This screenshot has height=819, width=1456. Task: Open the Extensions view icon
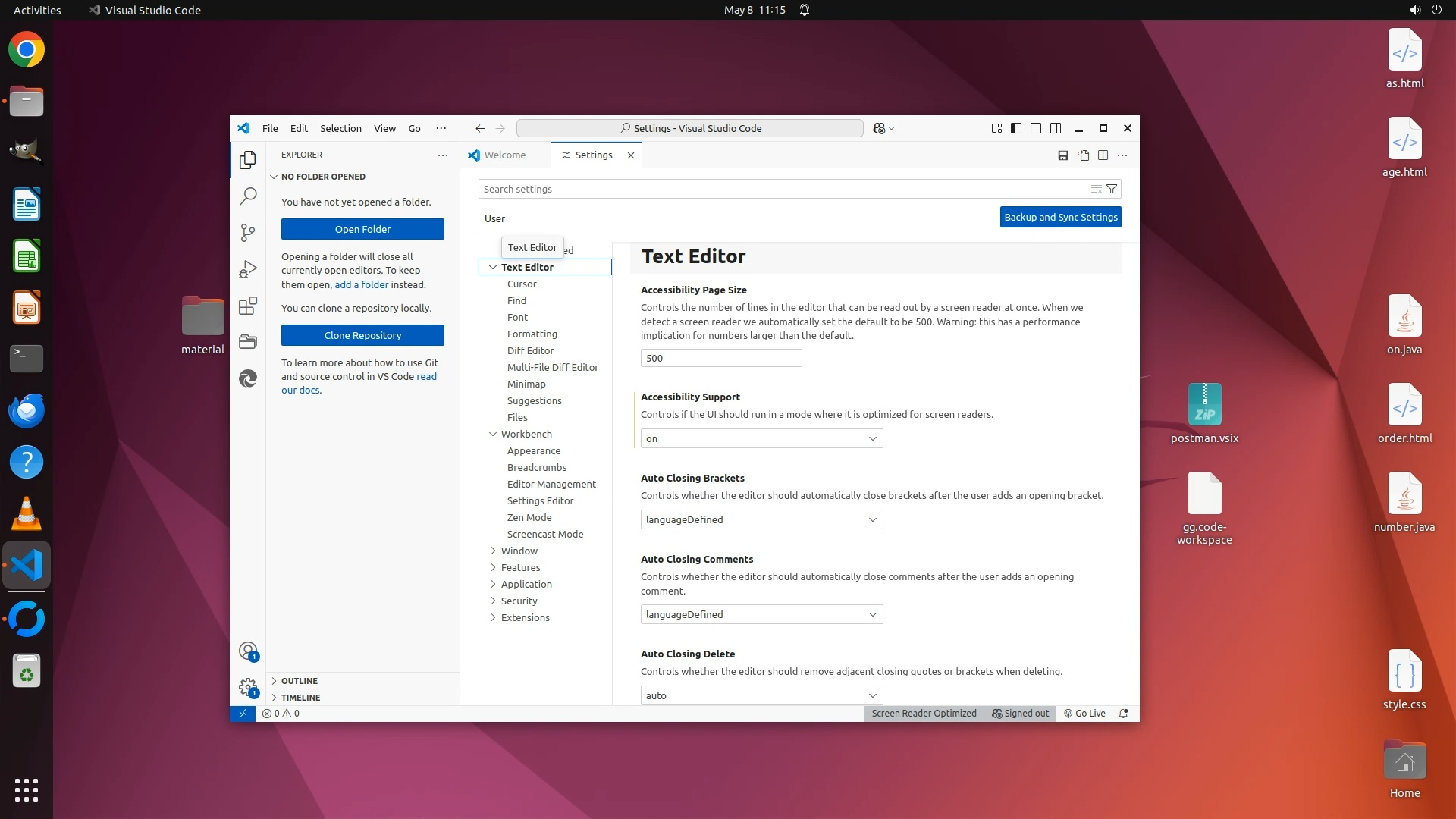click(248, 306)
